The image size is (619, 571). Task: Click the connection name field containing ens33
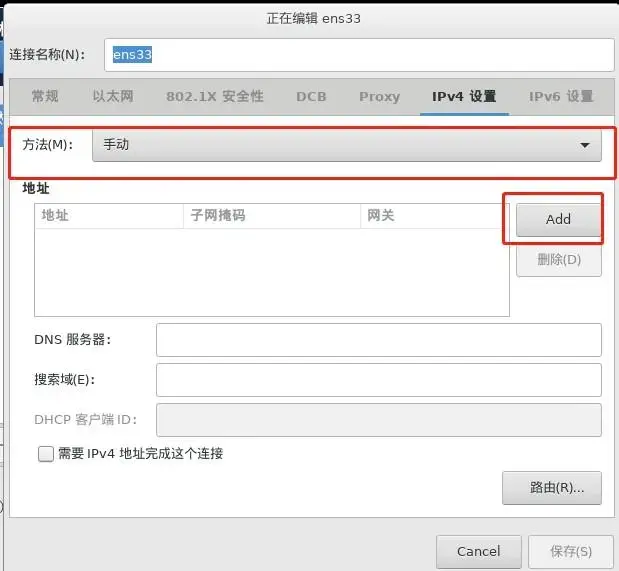pos(359,55)
